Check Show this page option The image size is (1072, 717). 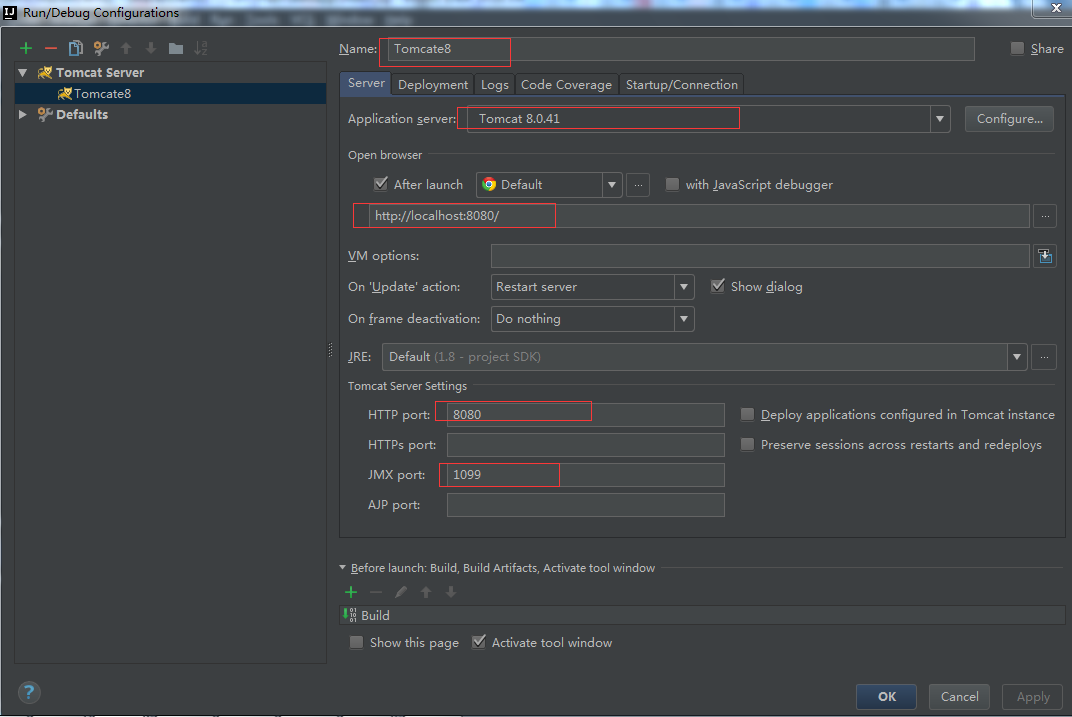[356, 642]
